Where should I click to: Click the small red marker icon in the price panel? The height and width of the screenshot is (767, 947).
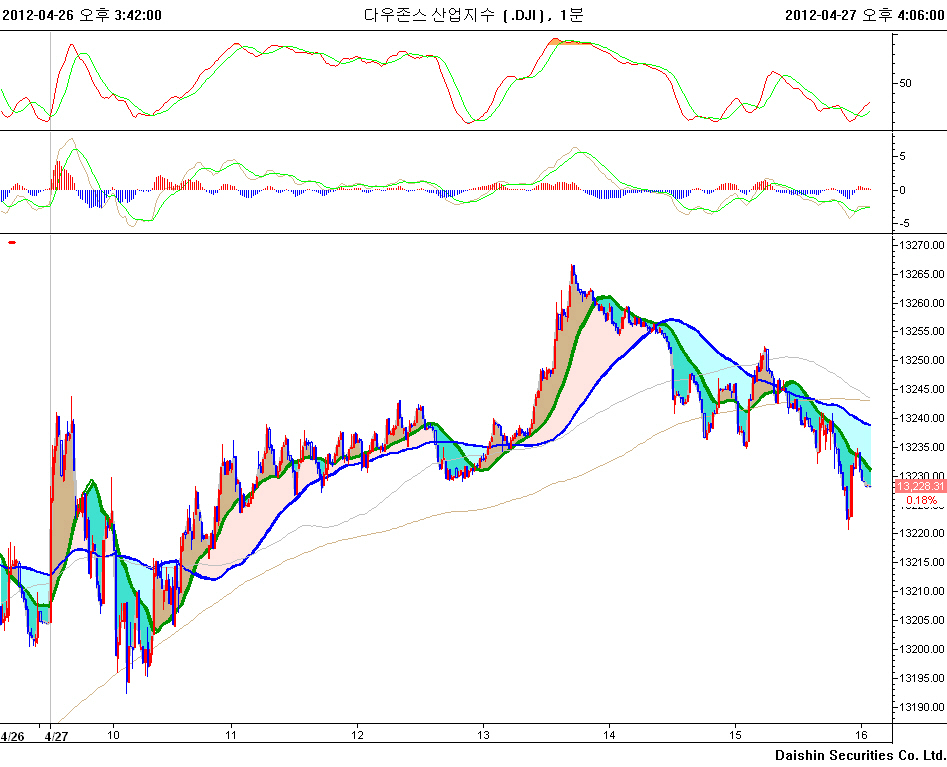(x=12, y=242)
